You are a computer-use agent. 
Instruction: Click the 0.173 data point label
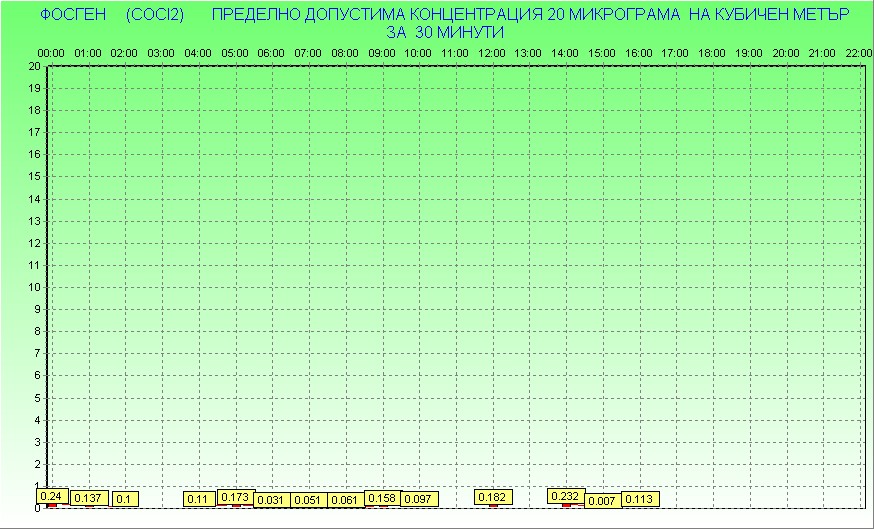tap(235, 496)
